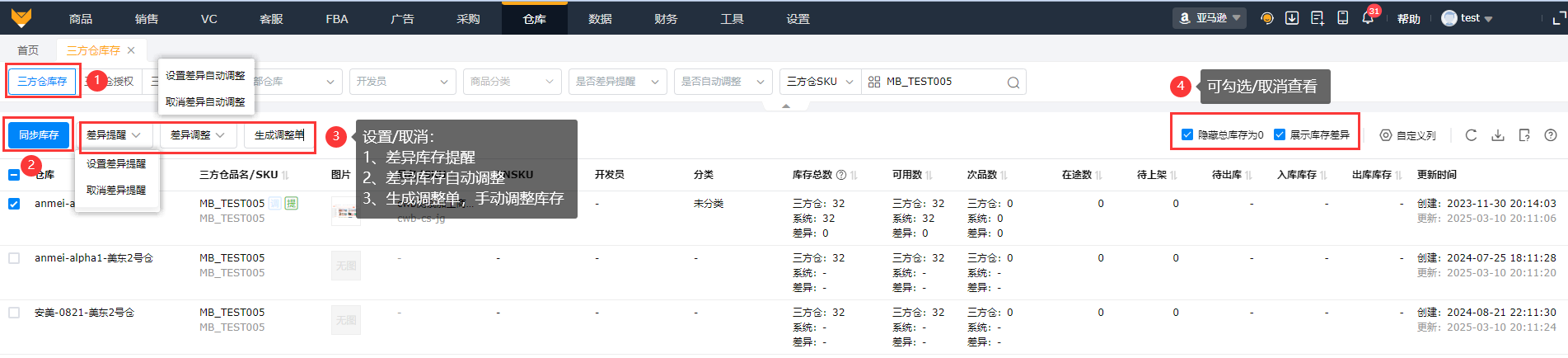The width and height of the screenshot is (1568, 358).
Task: Uncheck the first anmei row checkbox
Action: coord(14,203)
